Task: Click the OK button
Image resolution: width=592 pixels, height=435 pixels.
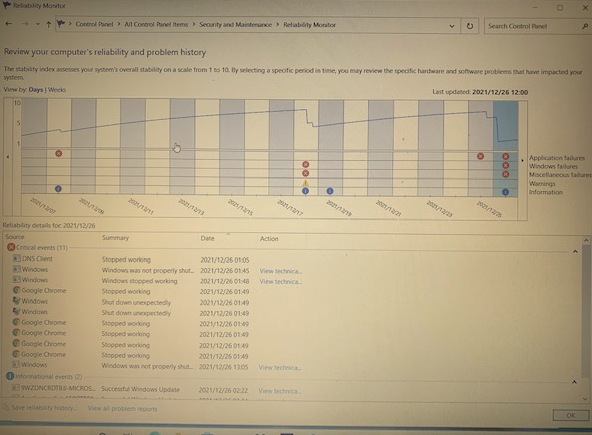Action: point(570,415)
